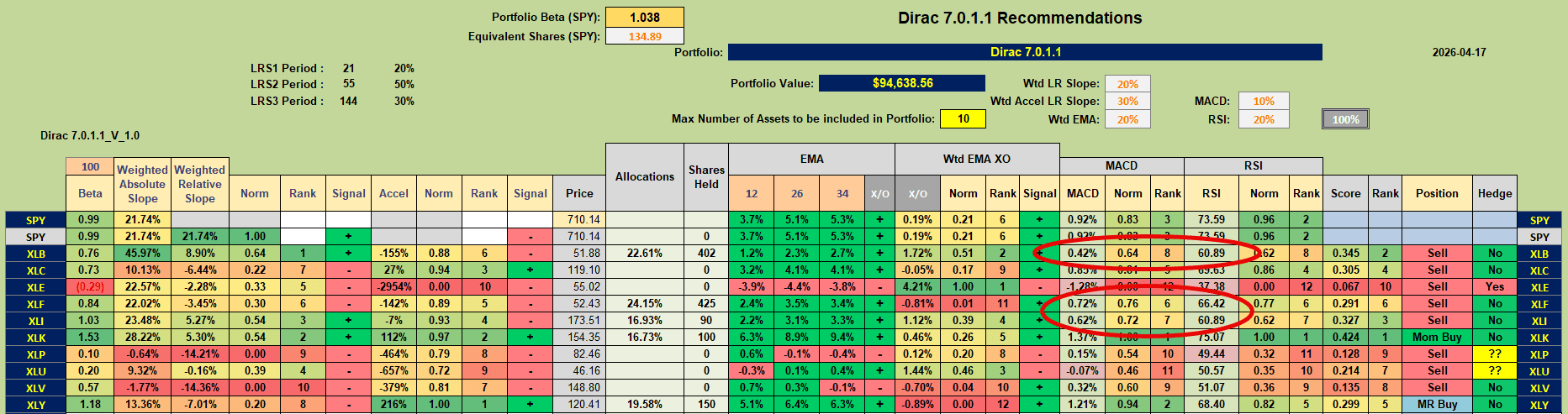
Task: Click shares held 425 for XLF
Action: (x=706, y=303)
